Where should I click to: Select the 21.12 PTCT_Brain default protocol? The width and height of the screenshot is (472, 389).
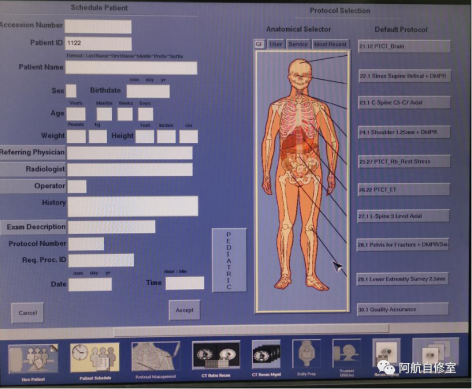pos(404,46)
